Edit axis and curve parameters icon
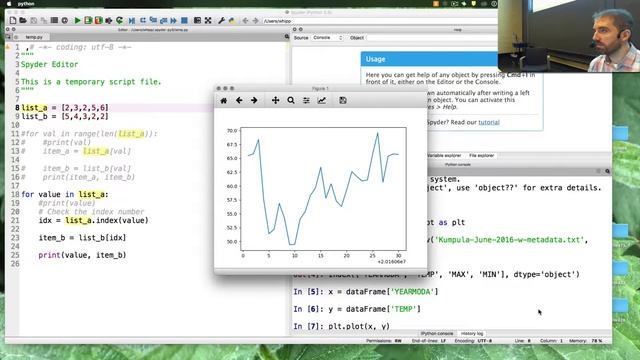The image size is (640, 360). point(322,100)
